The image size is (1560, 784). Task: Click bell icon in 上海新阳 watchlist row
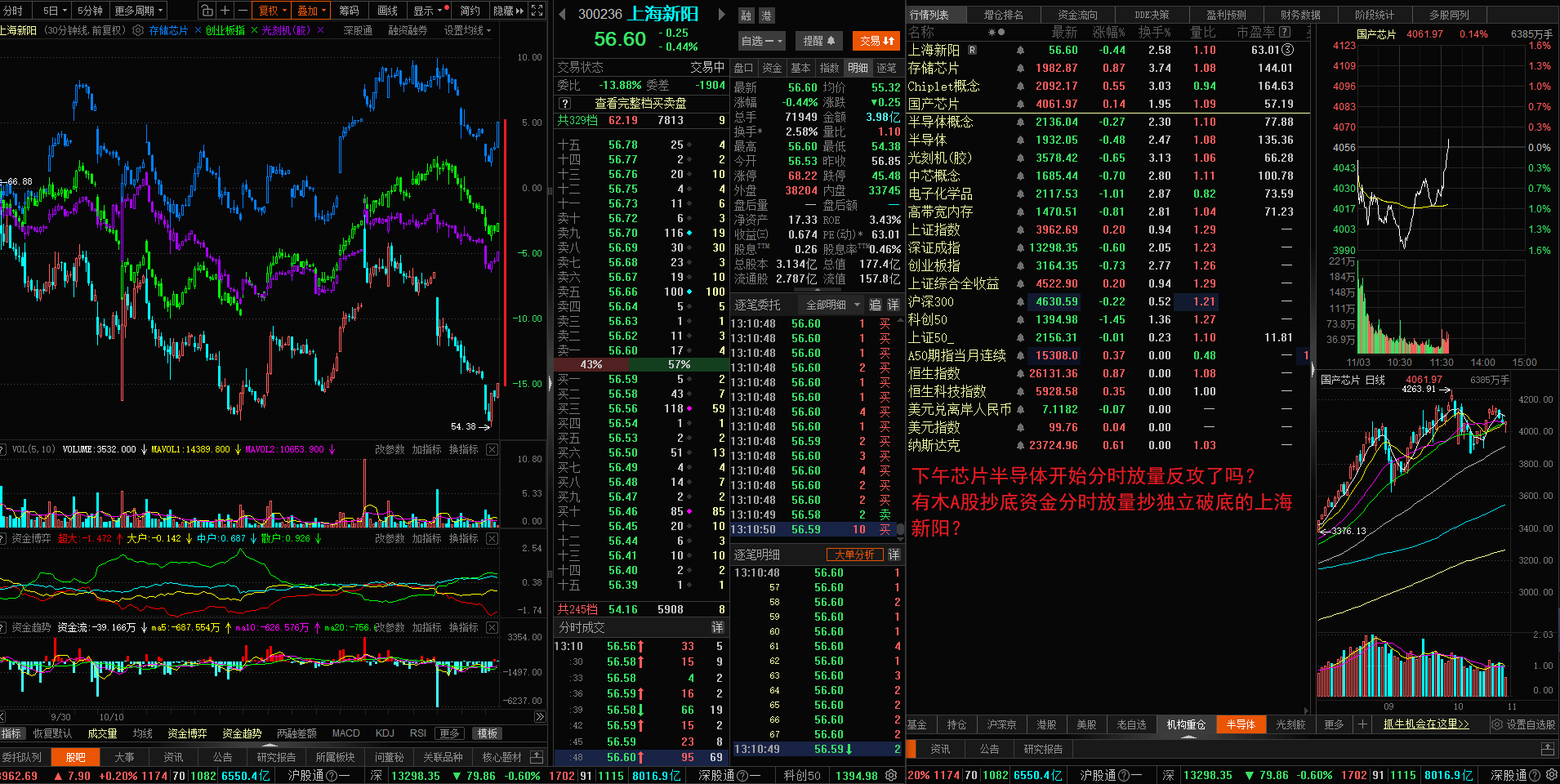point(1020,51)
